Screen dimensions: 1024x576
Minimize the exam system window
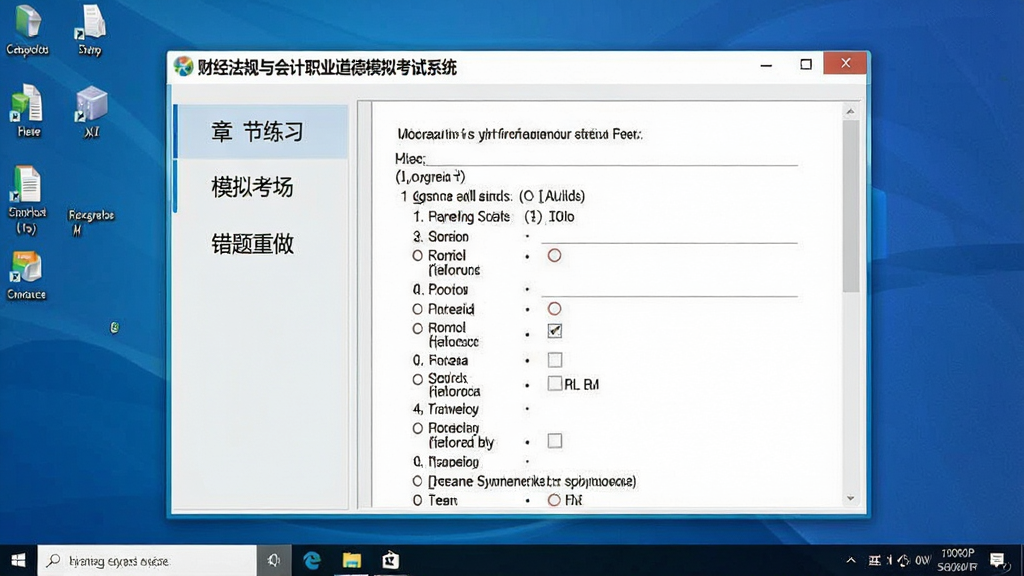[767, 65]
